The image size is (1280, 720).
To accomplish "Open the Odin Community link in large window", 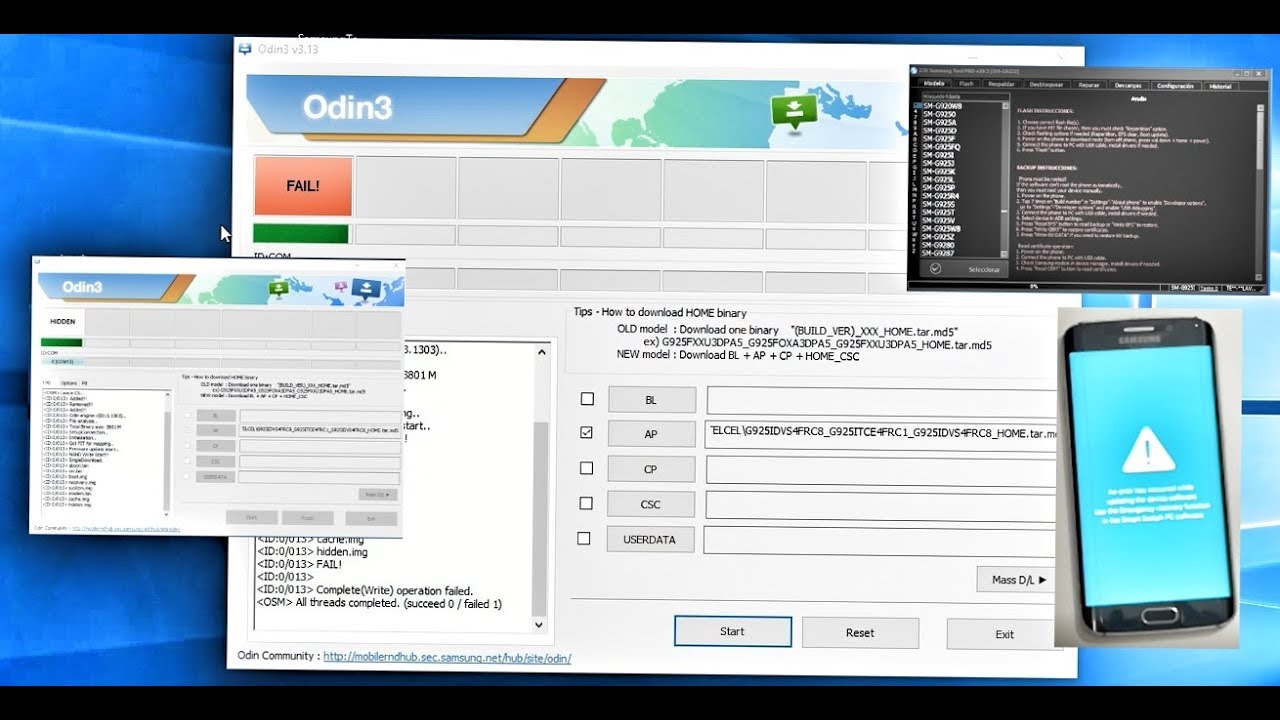I will pos(447,657).
